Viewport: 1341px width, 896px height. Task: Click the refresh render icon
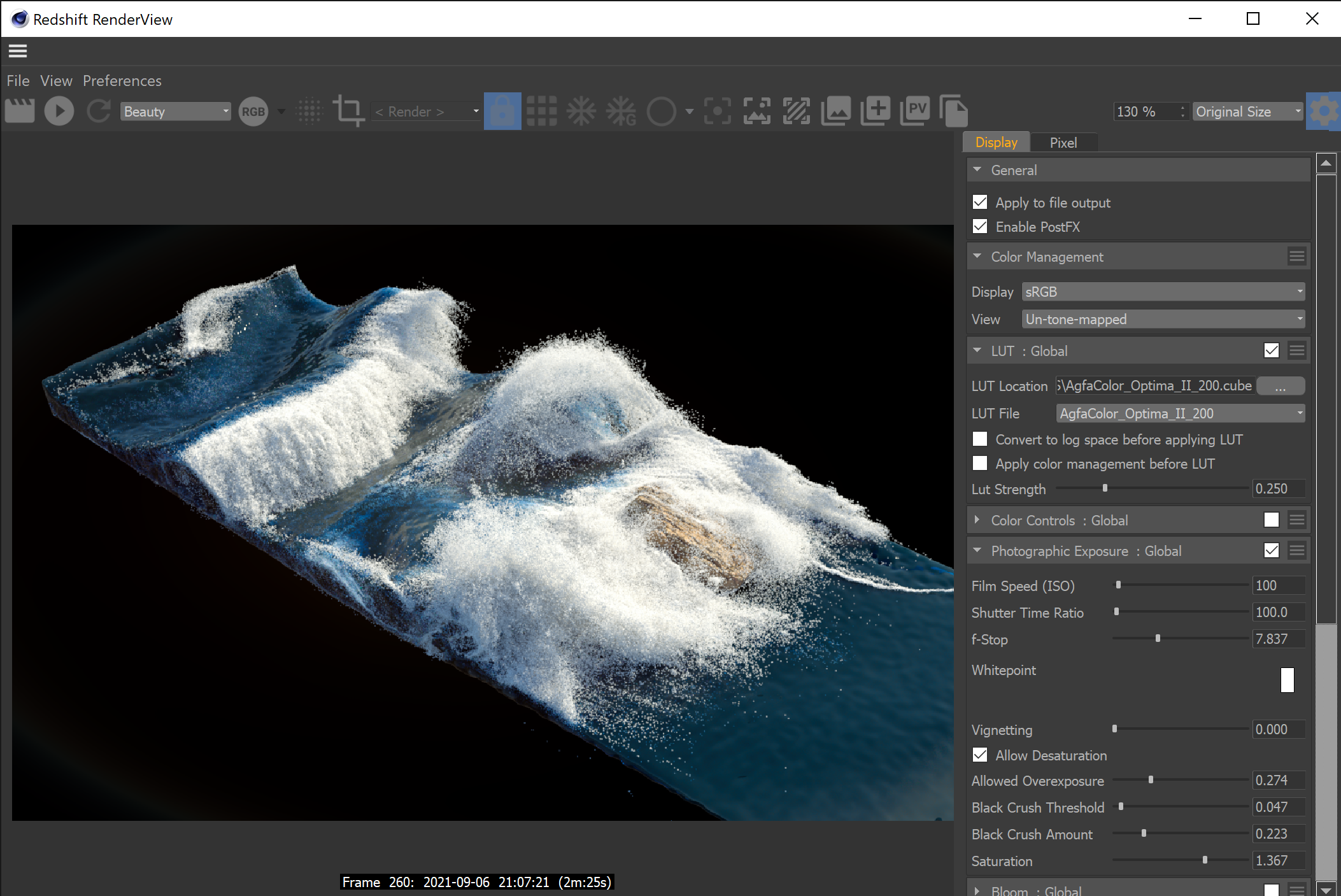pyautogui.click(x=99, y=111)
